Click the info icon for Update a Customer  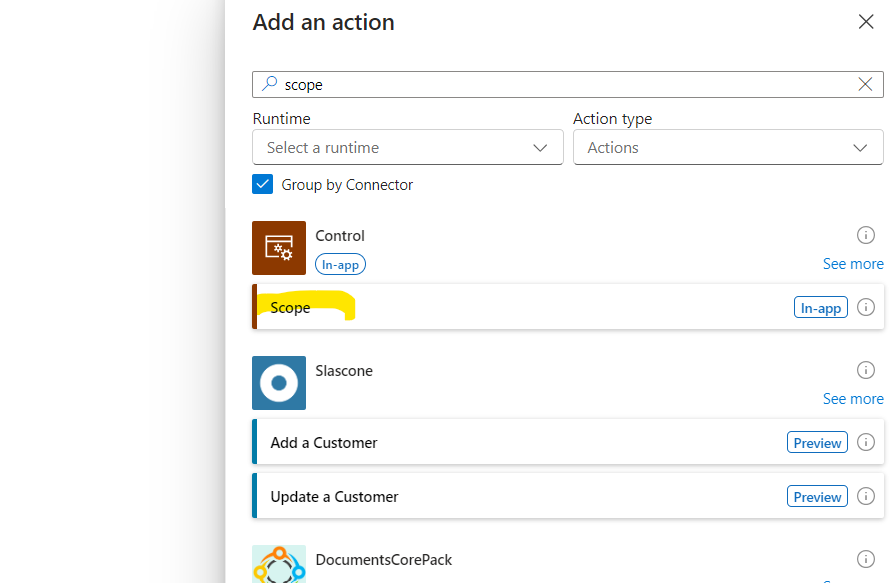pos(866,496)
